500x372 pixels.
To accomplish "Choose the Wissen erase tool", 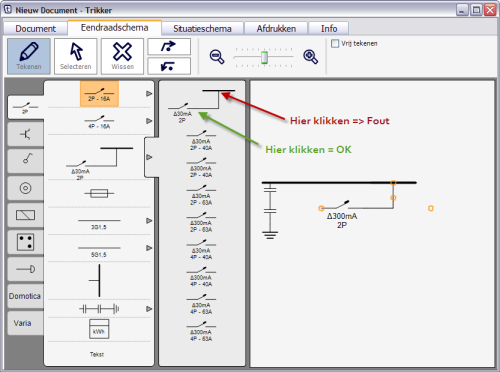I will click(122, 56).
